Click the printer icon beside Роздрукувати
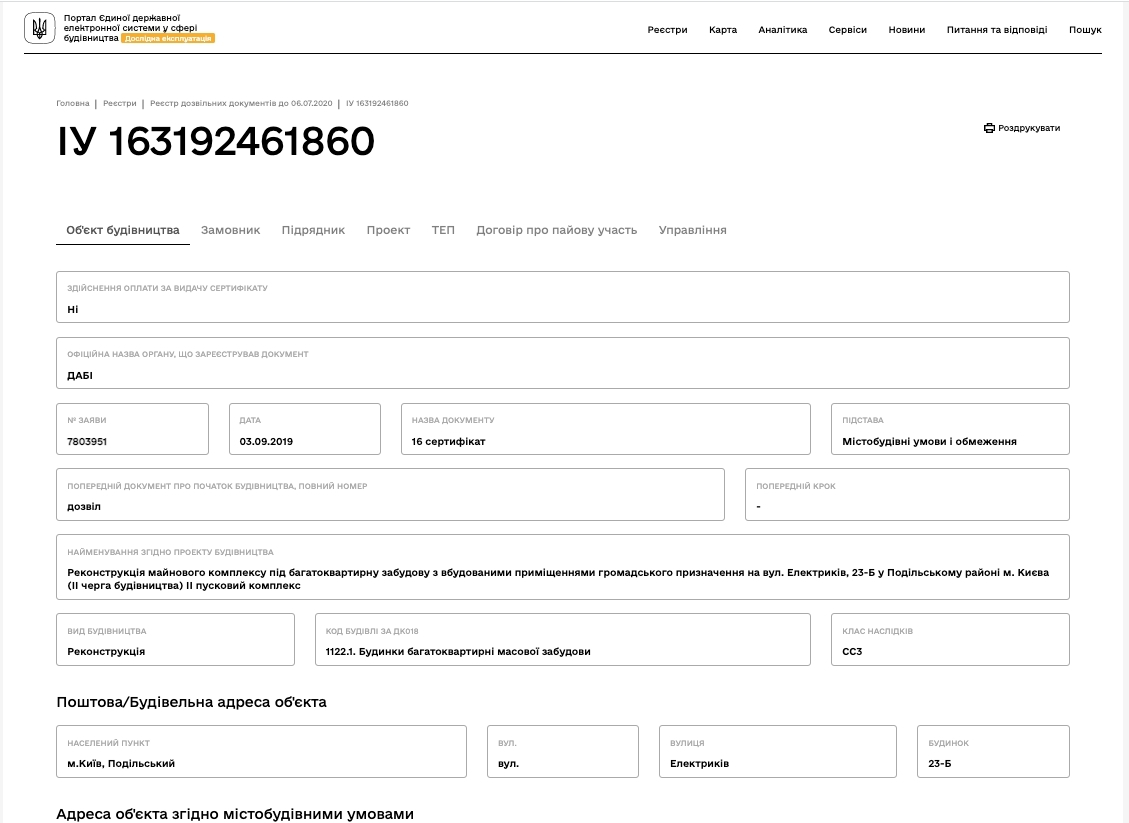 tap(989, 128)
